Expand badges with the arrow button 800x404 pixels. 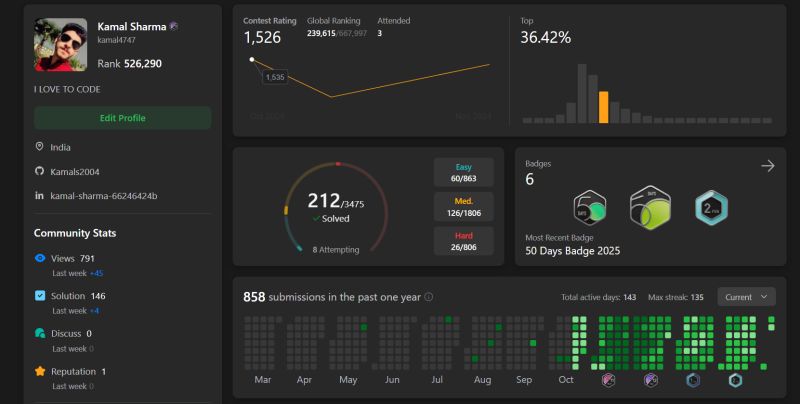(768, 166)
